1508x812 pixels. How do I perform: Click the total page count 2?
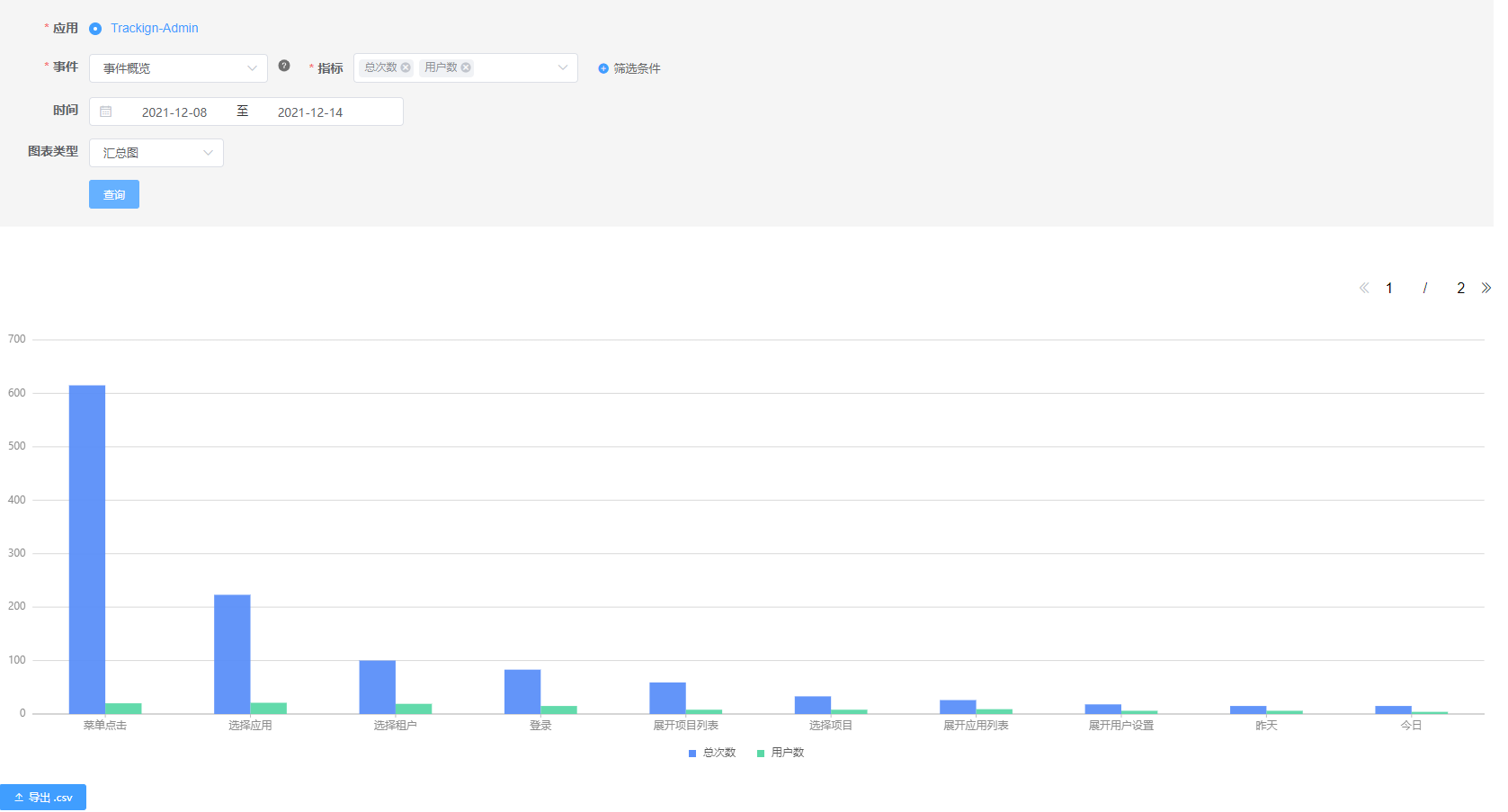1460,289
